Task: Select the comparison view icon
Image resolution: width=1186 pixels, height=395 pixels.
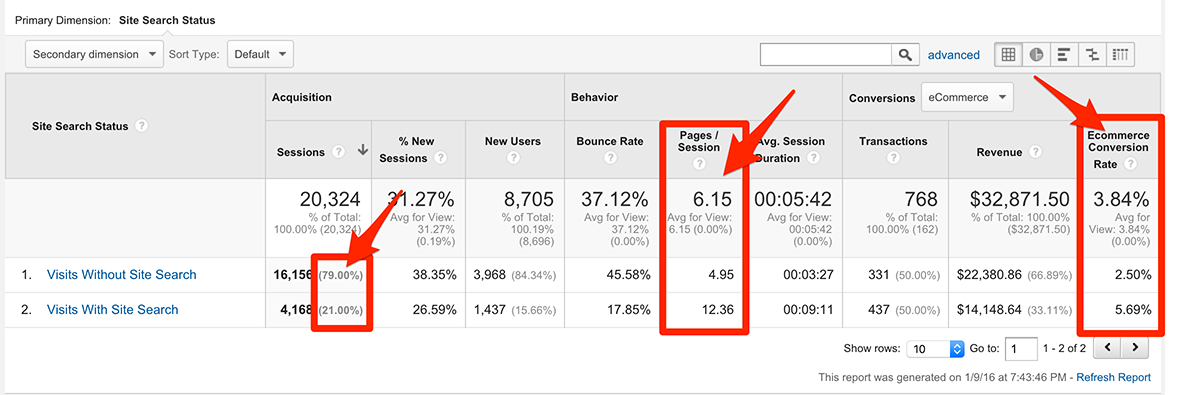Action: [x=1091, y=54]
